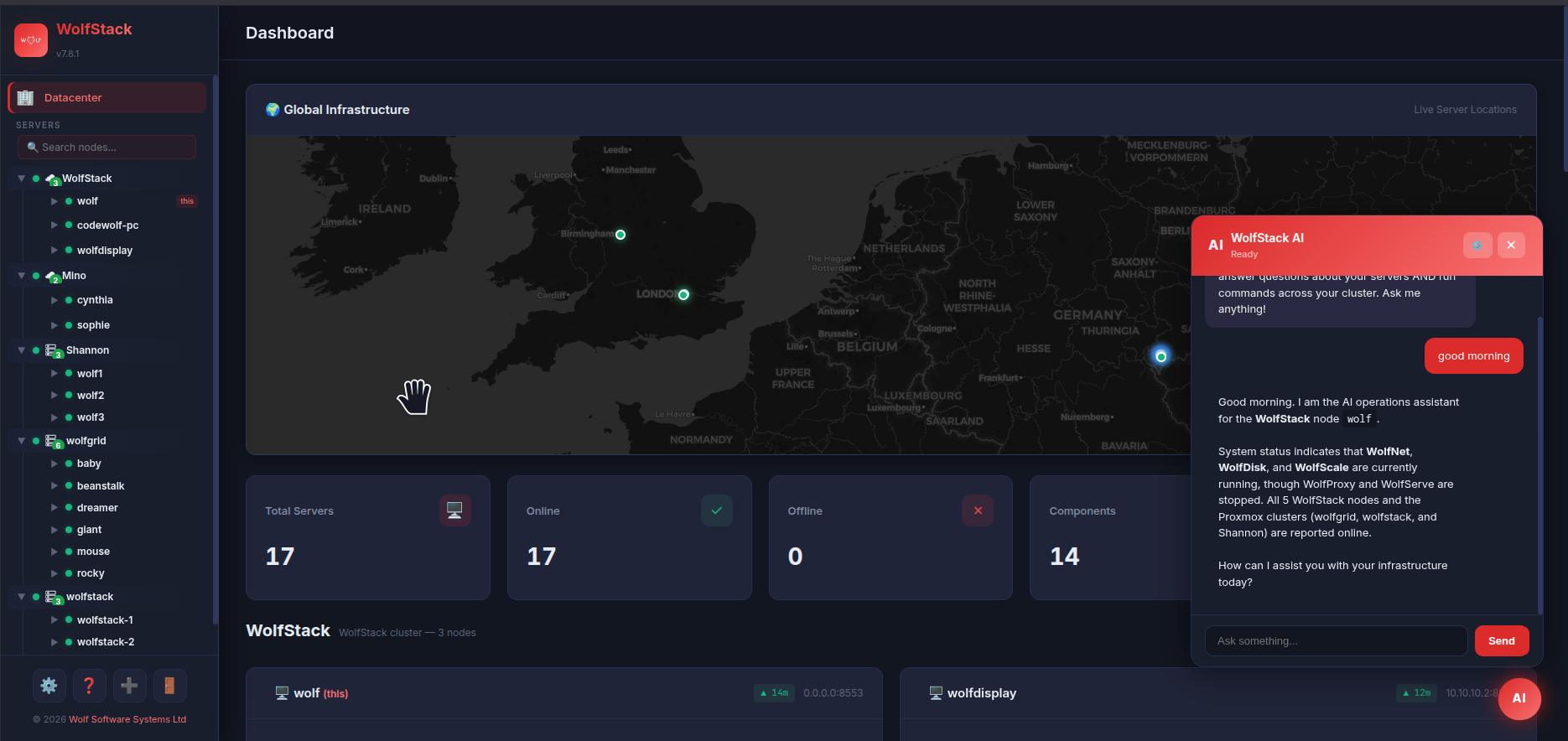This screenshot has height=741, width=1568.
Task: Select the baby node
Action: pos(89,464)
